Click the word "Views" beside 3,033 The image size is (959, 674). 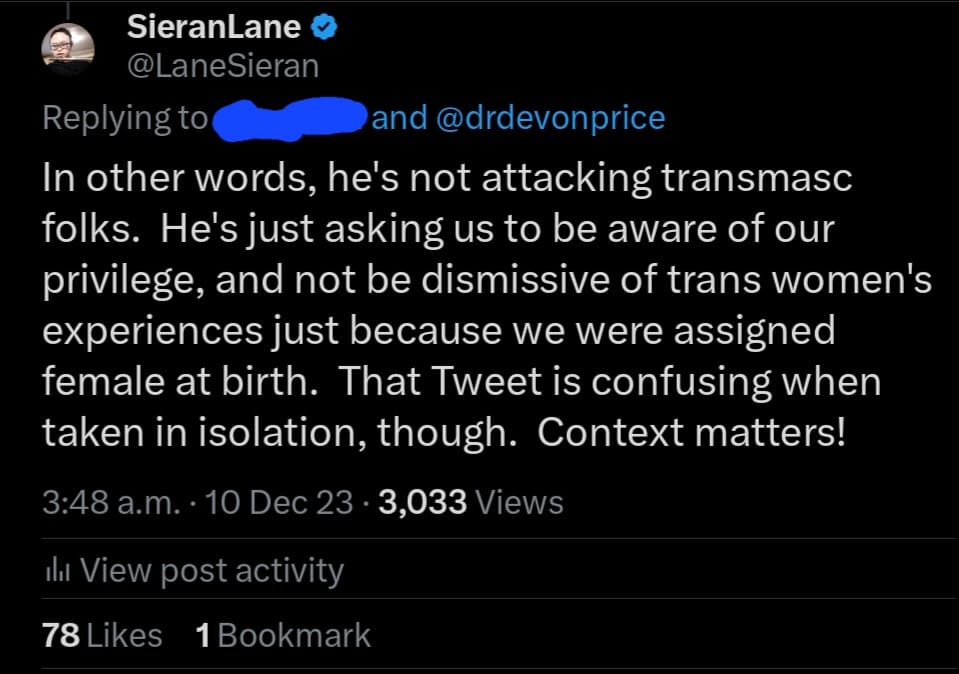[x=519, y=502]
